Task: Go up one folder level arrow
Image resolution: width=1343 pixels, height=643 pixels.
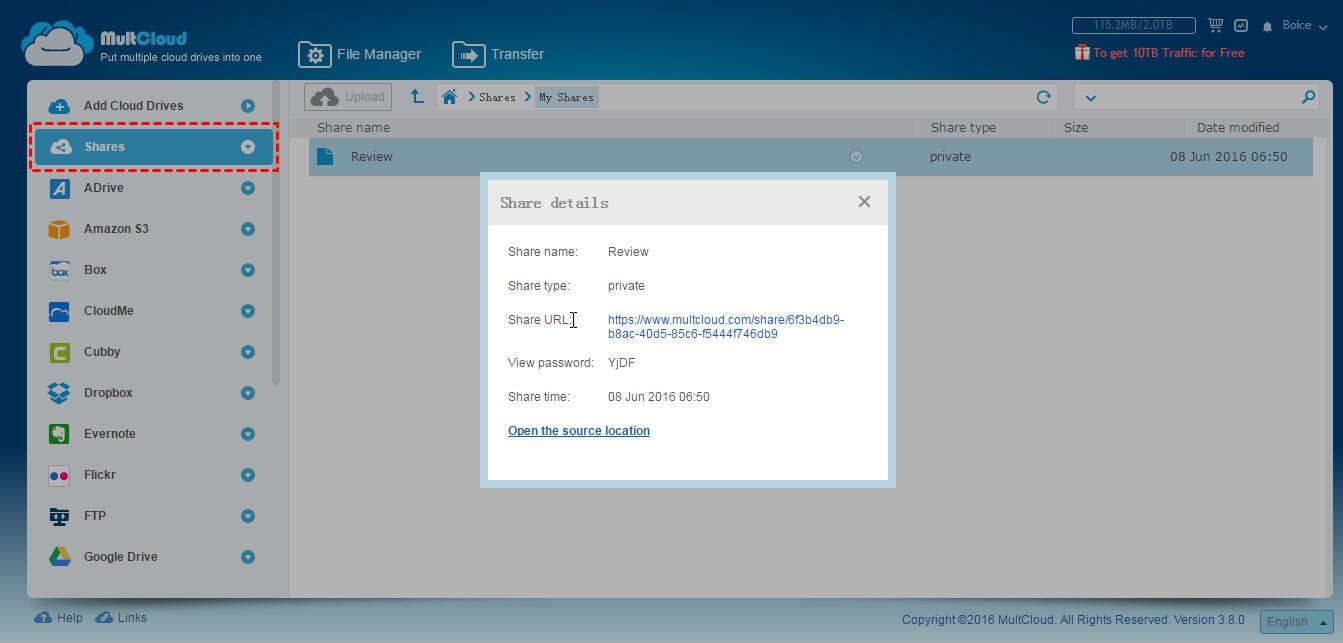Action: click(x=417, y=96)
